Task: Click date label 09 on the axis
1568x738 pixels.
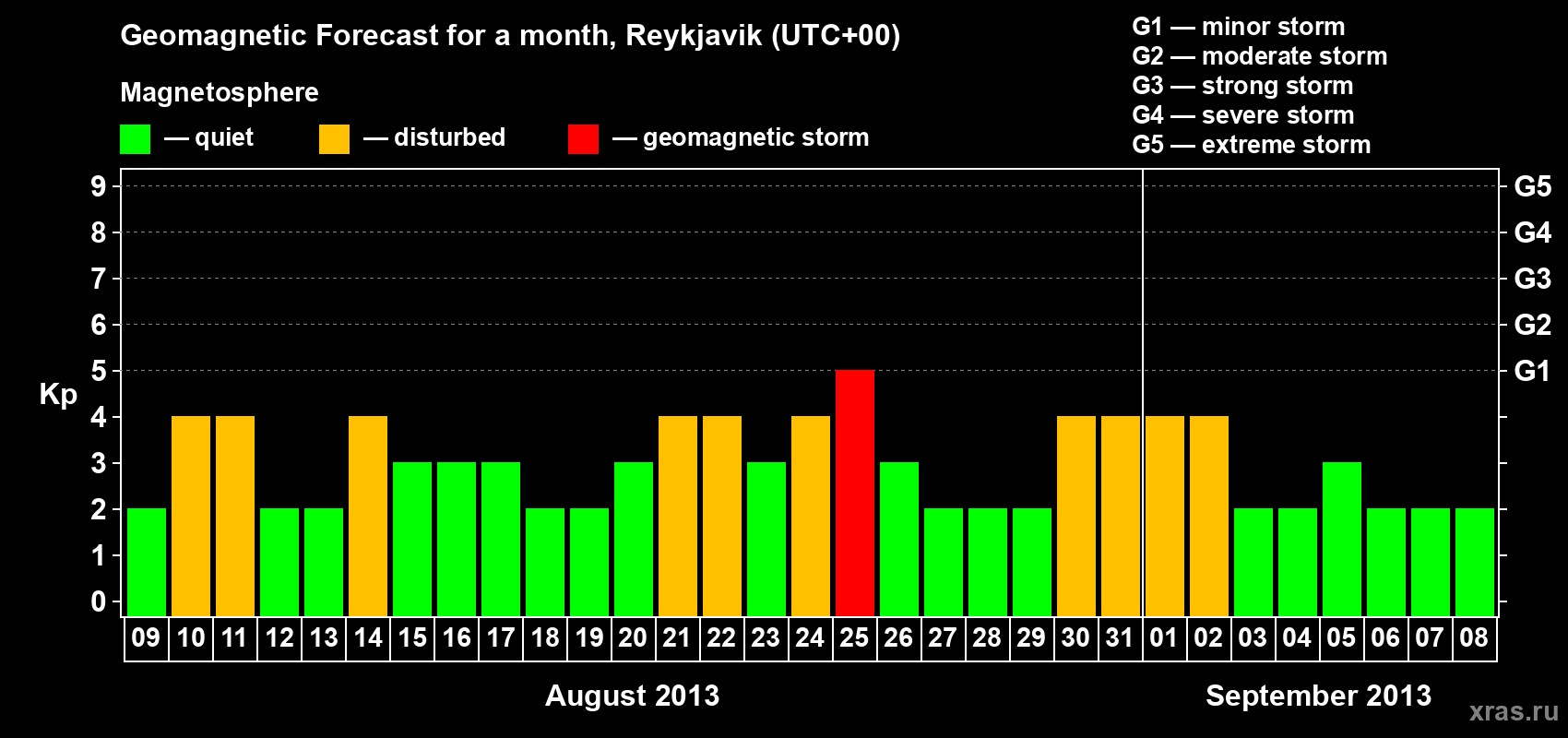Action: pyautogui.click(x=146, y=638)
